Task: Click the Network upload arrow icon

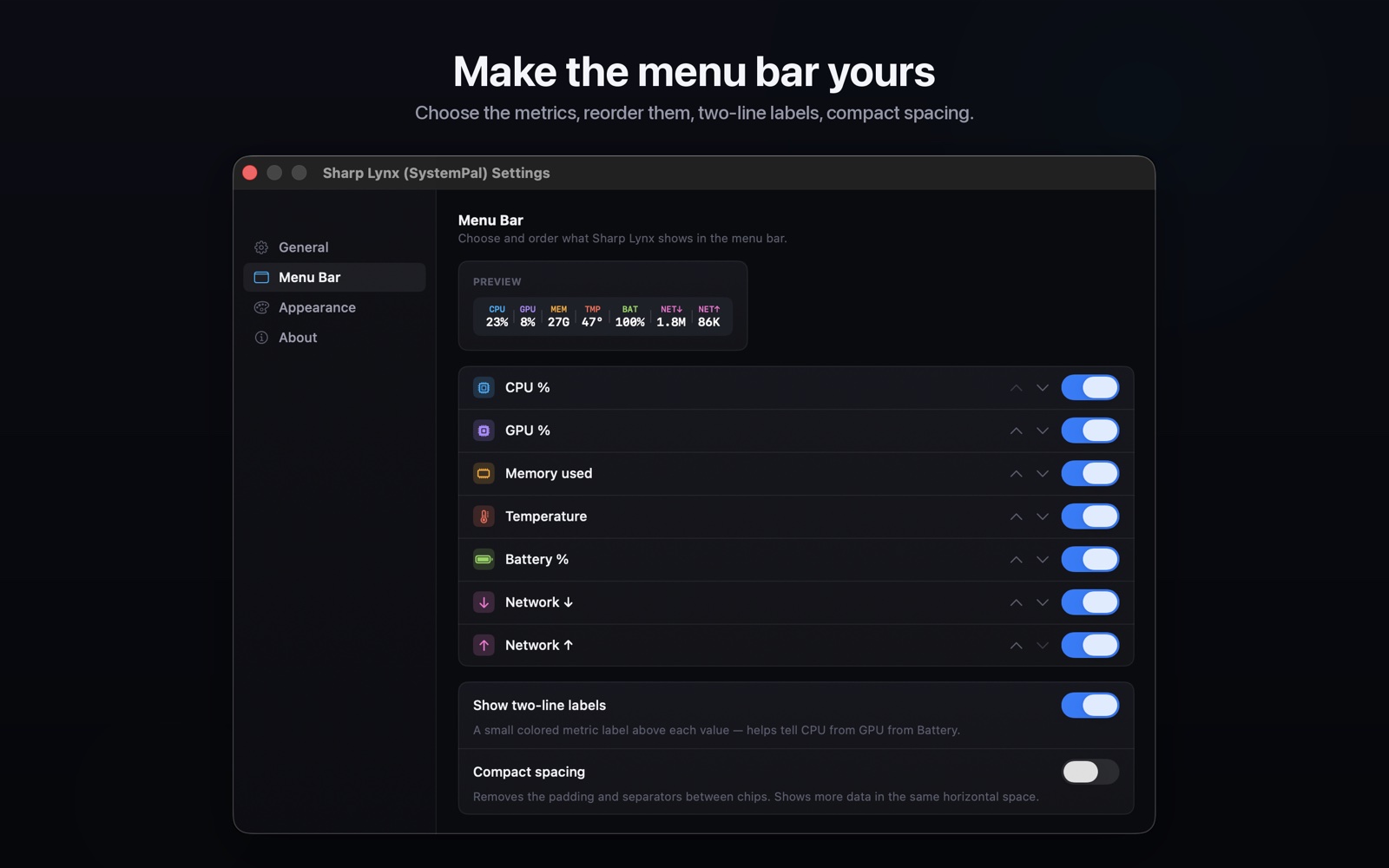Action: (484, 646)
